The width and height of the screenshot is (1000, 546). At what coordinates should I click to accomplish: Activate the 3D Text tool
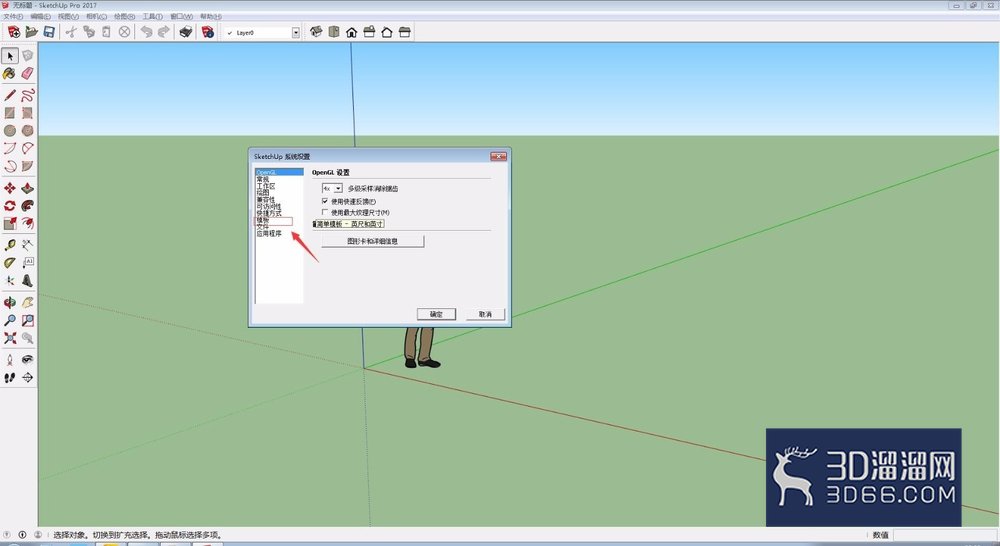(27, 281)
